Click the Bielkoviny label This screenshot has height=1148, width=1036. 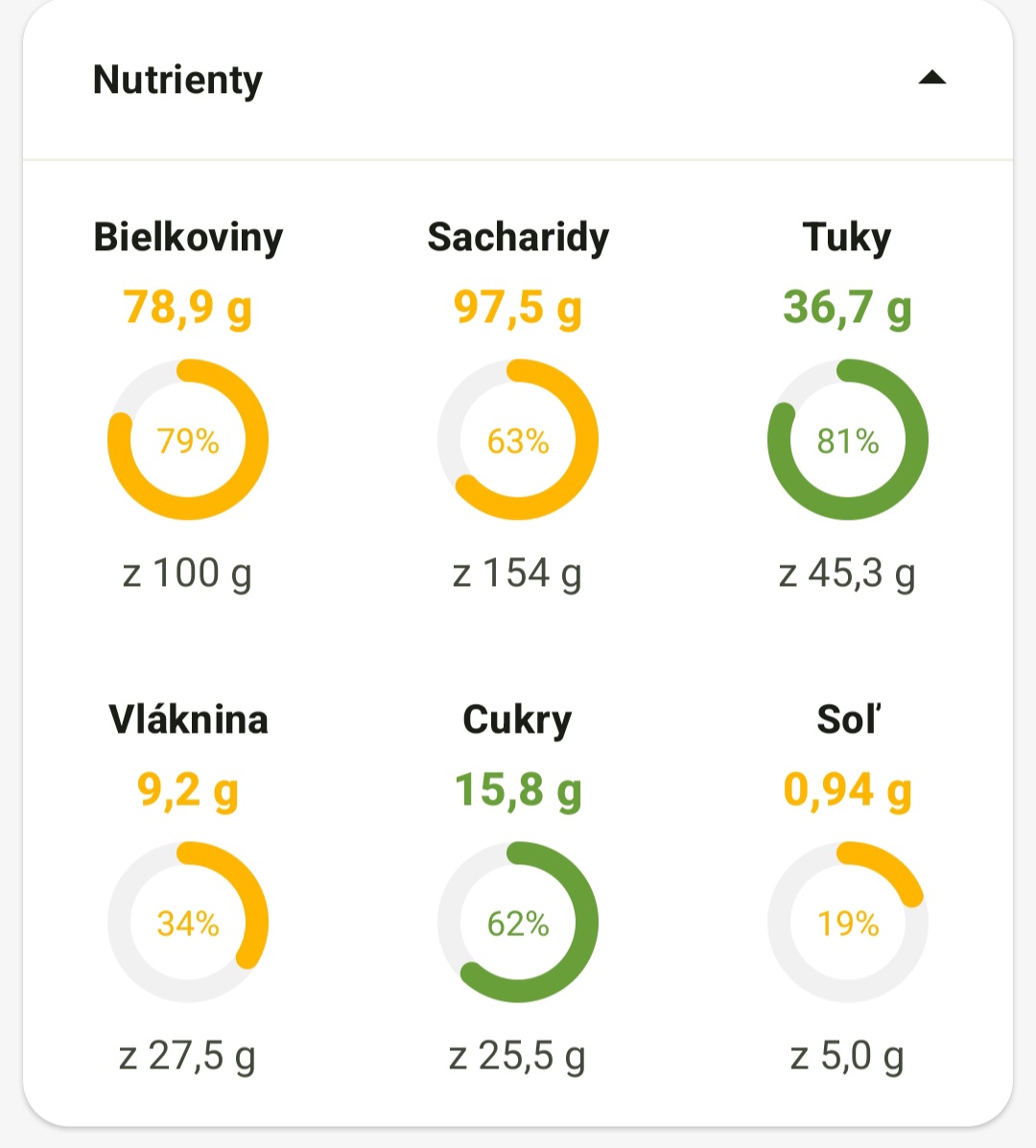[x=188, y=237]
